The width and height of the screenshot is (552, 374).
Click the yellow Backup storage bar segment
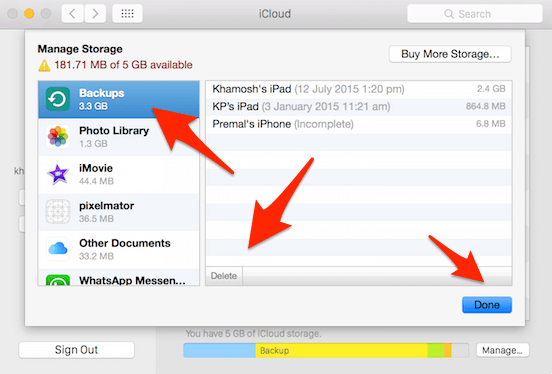tap(341, 350)
